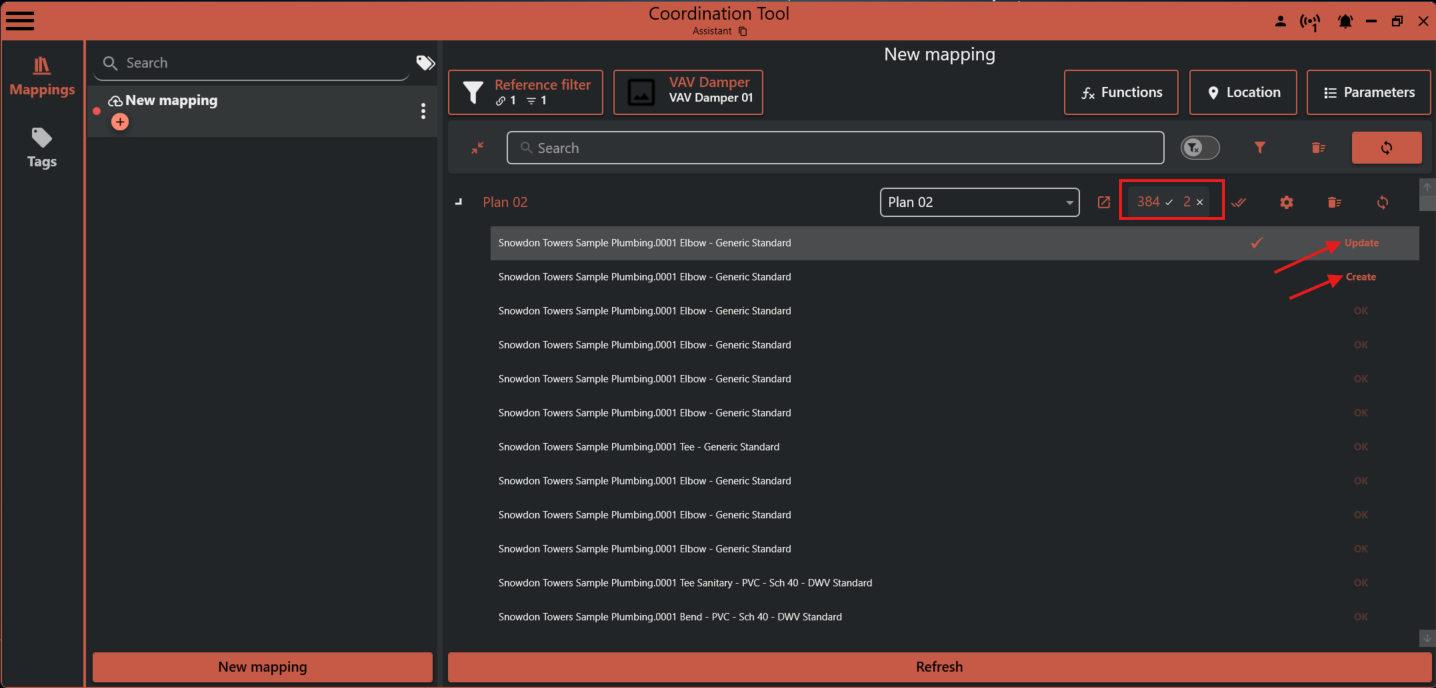This screenshot has width=1436, height=688.
Task: Click the notifications bell icon
Action: (1345, 20)
